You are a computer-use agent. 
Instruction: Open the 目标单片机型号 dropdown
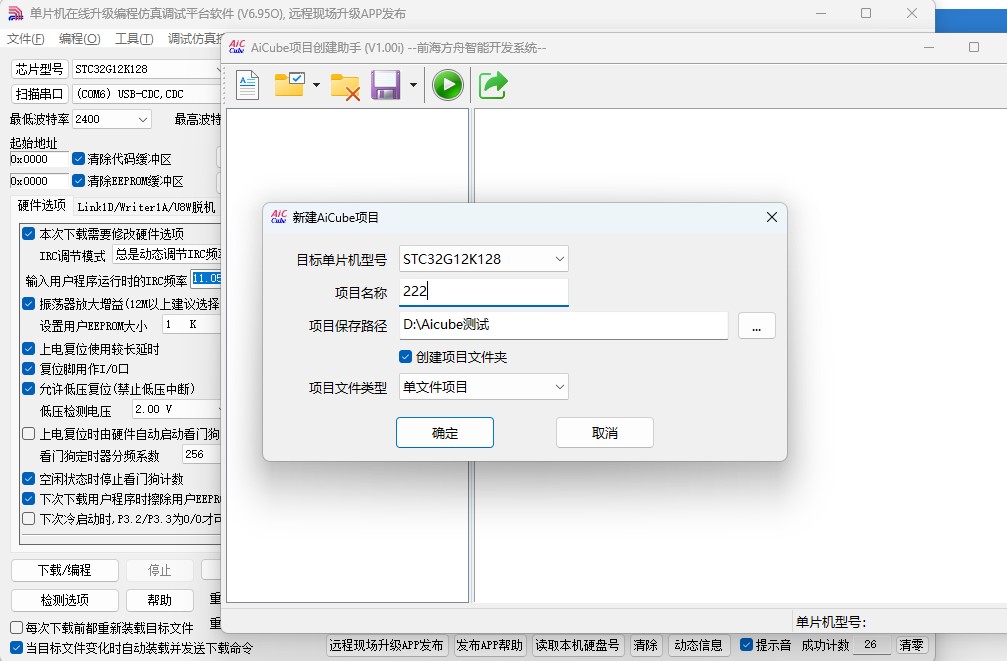(484, 259)
